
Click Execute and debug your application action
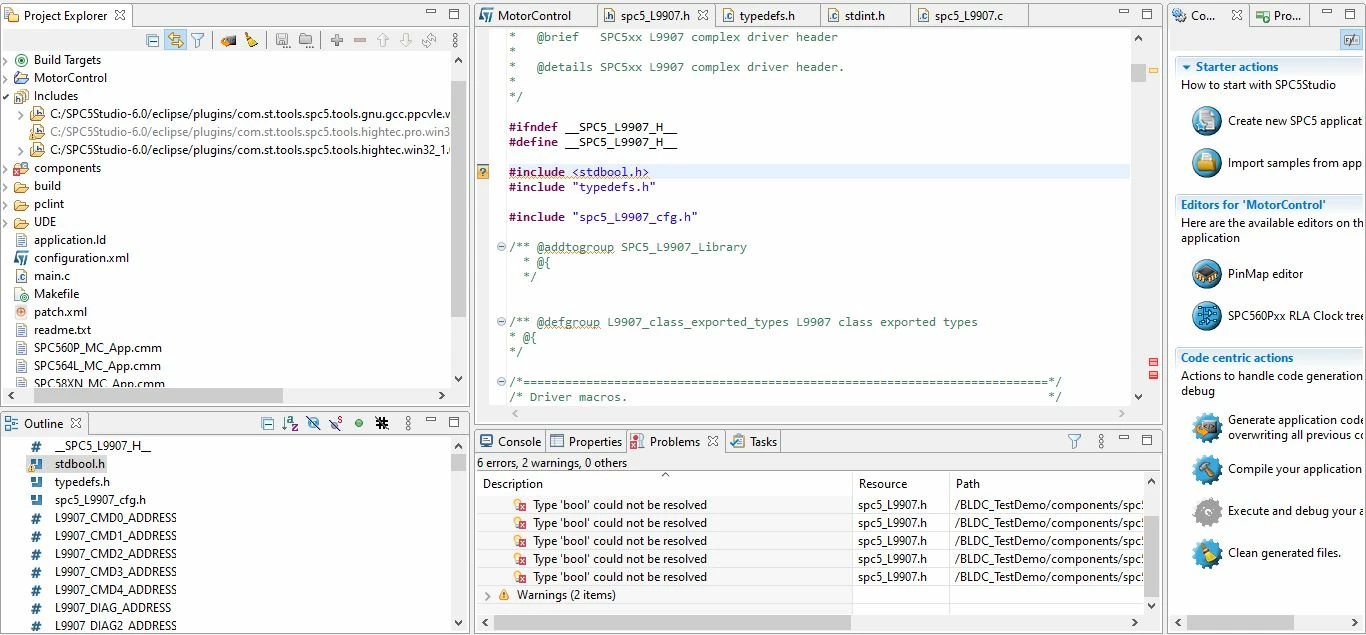pos(1277,511)
